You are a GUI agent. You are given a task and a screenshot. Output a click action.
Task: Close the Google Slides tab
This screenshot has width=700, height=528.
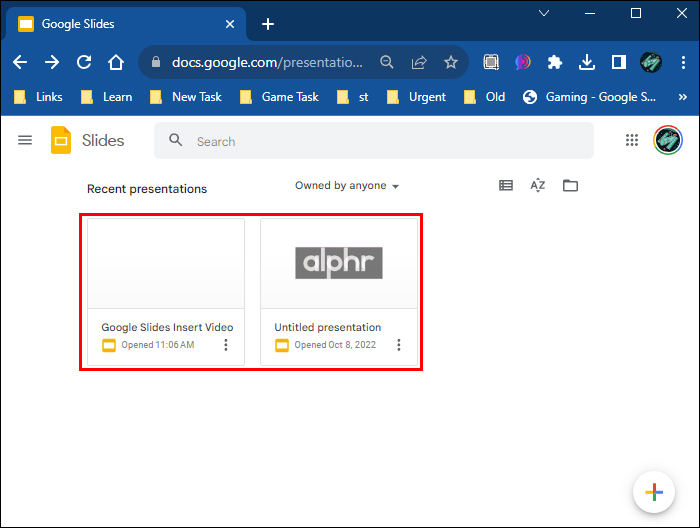(230, 24)
